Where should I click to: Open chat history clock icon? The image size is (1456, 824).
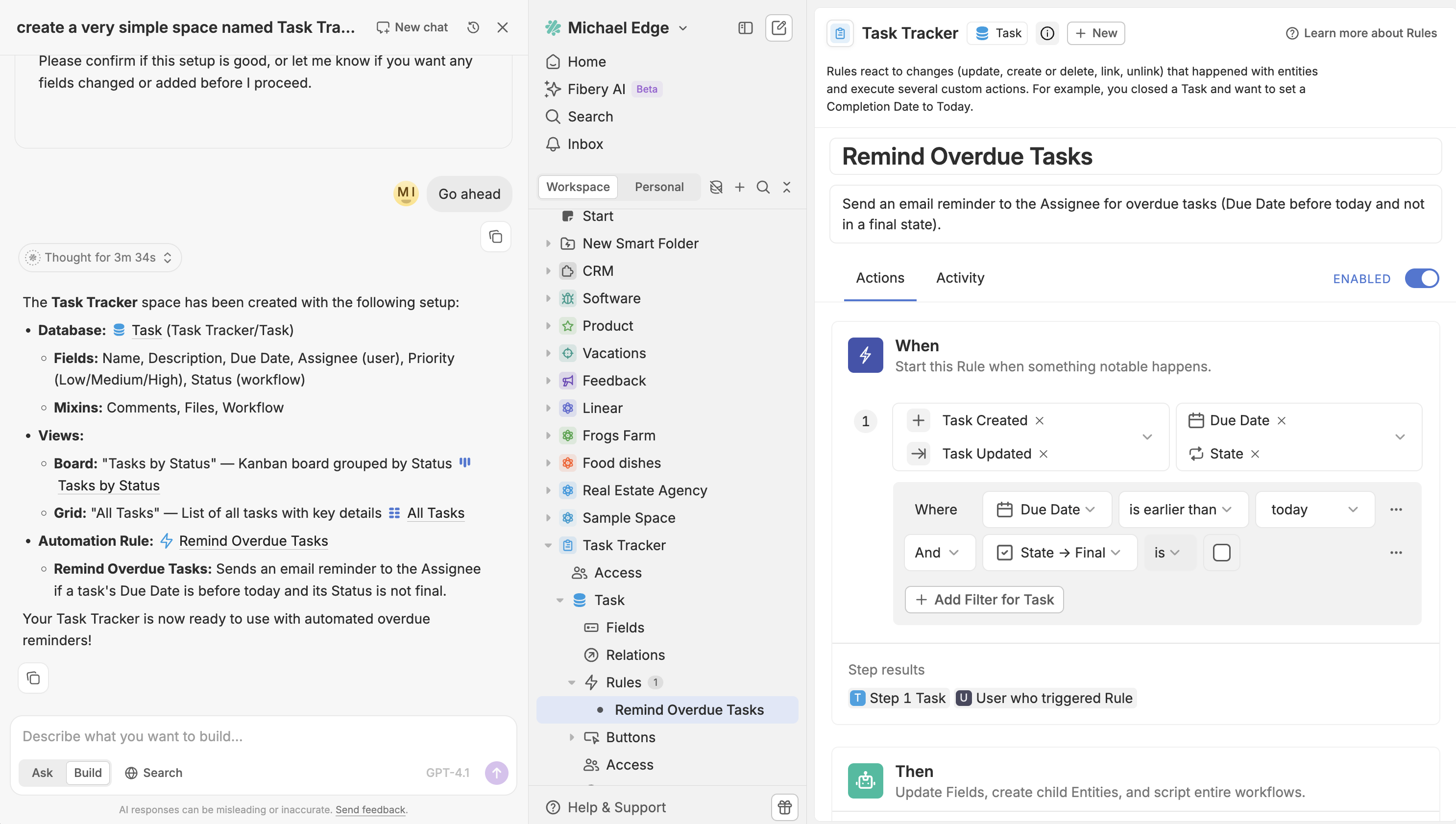click(473, 27)
